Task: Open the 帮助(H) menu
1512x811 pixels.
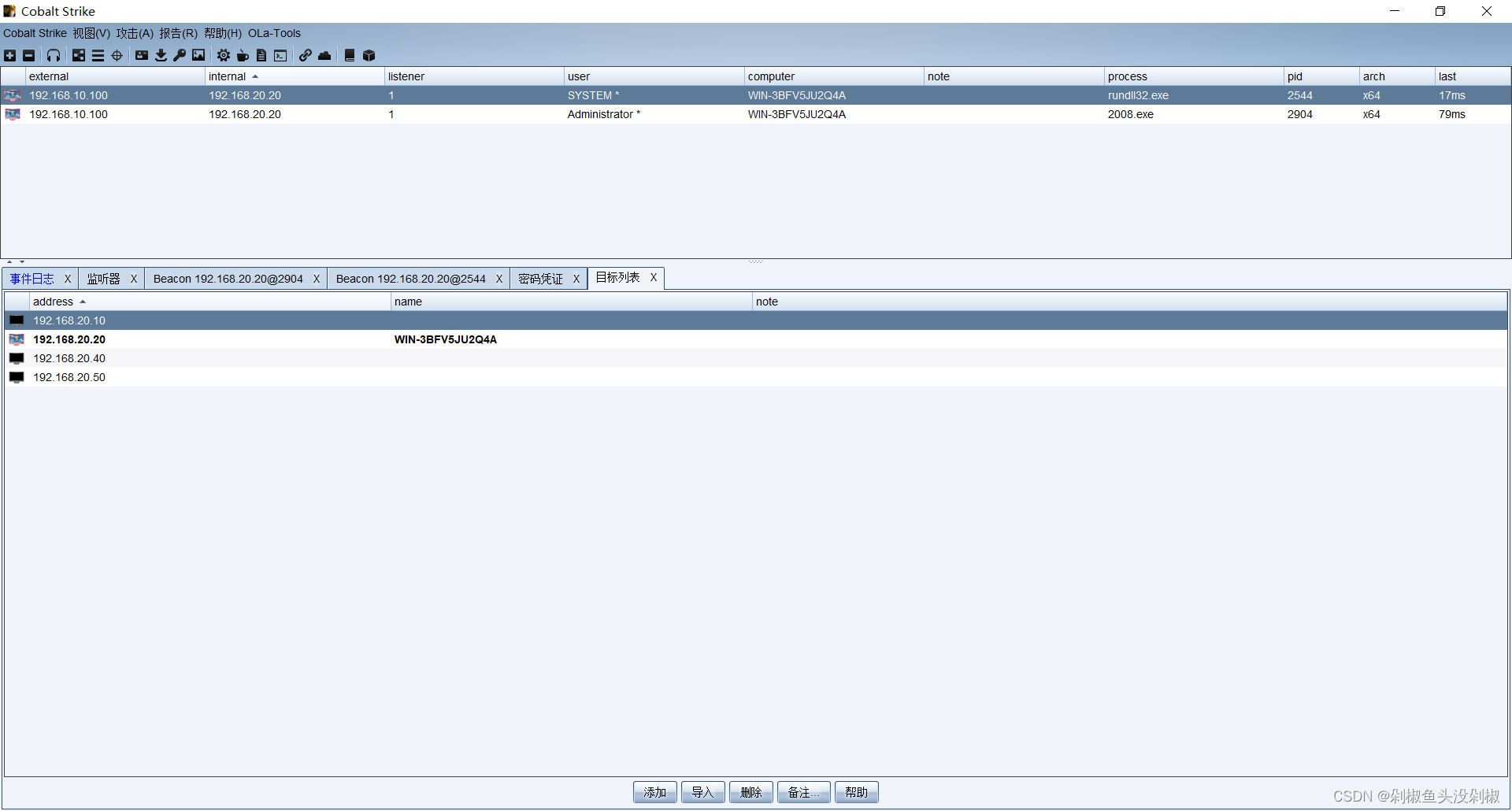Action: (x=223, y=33)
